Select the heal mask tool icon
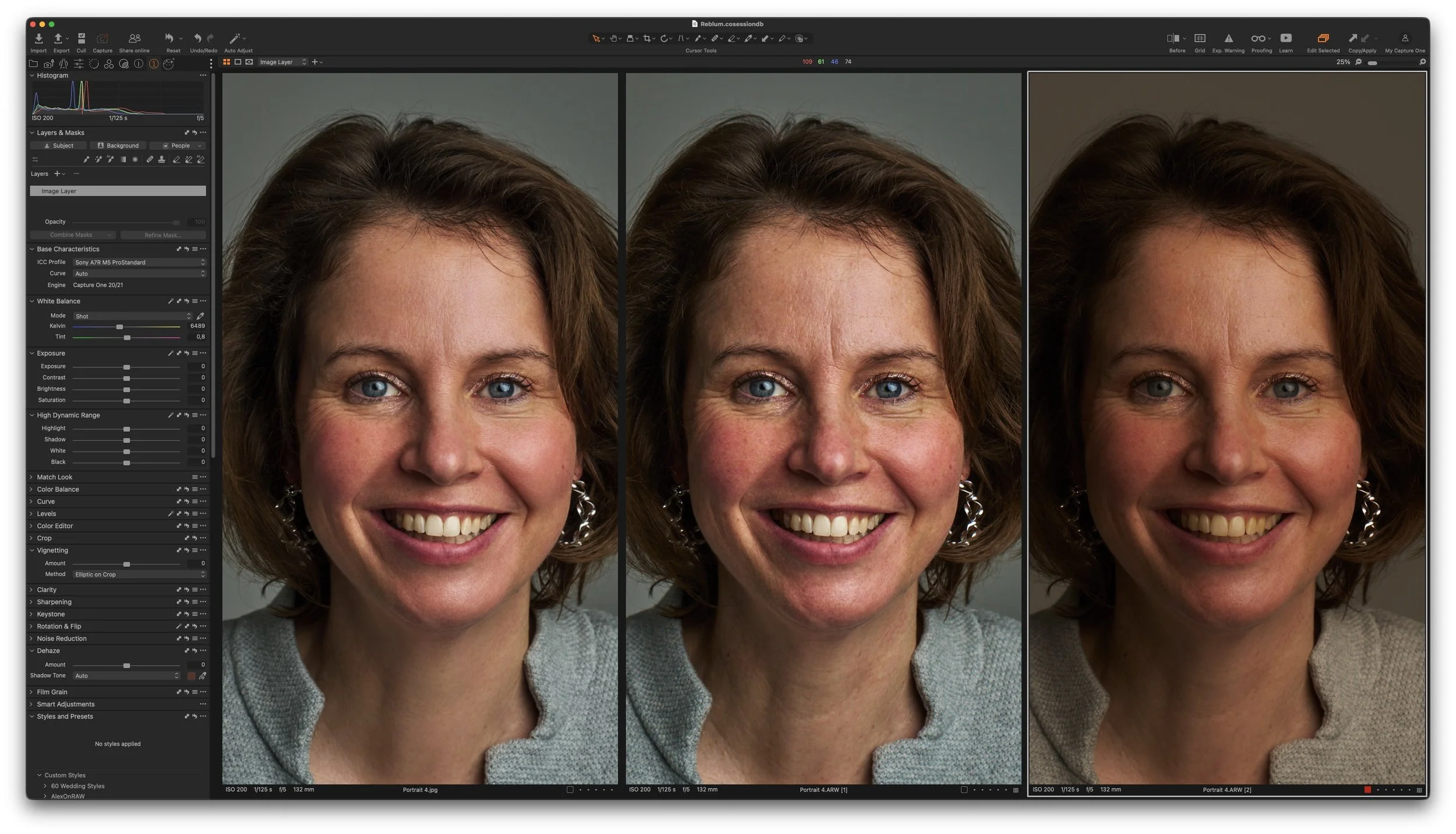Viewport: 1456px width, 834px height. (x=149, y=160)
